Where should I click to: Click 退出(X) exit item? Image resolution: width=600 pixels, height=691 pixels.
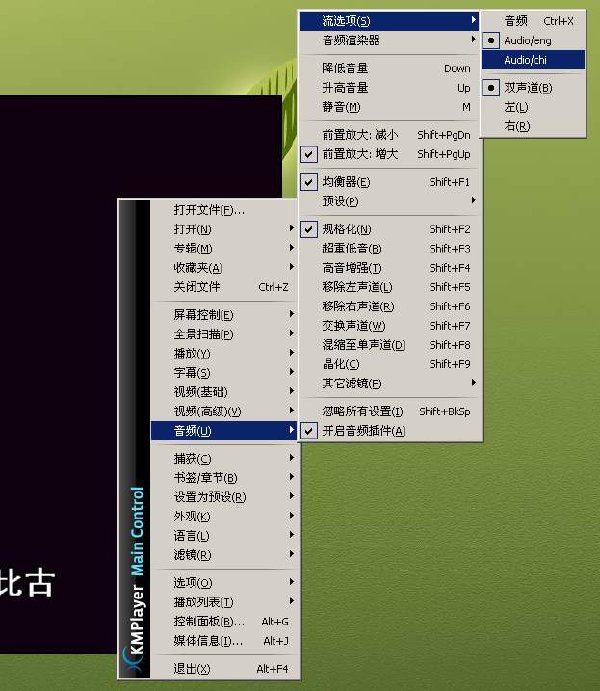[225, 669]
